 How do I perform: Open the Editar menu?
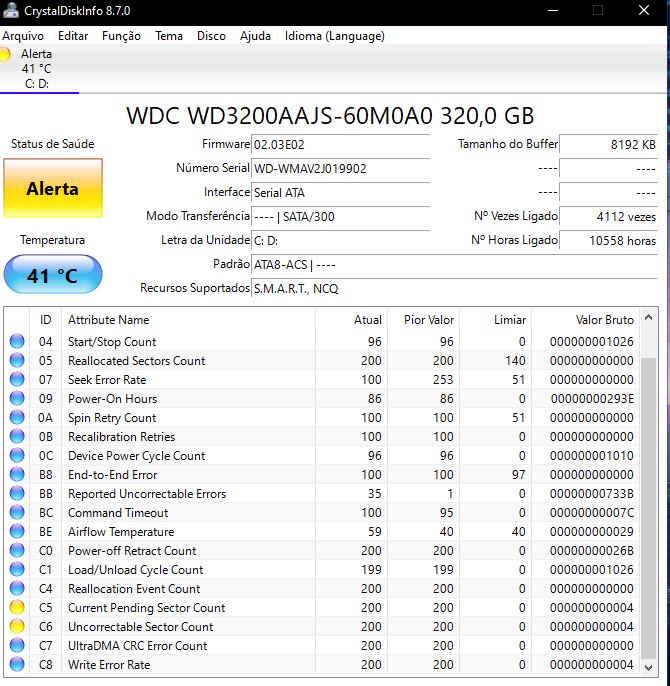[x=73, y=36]
